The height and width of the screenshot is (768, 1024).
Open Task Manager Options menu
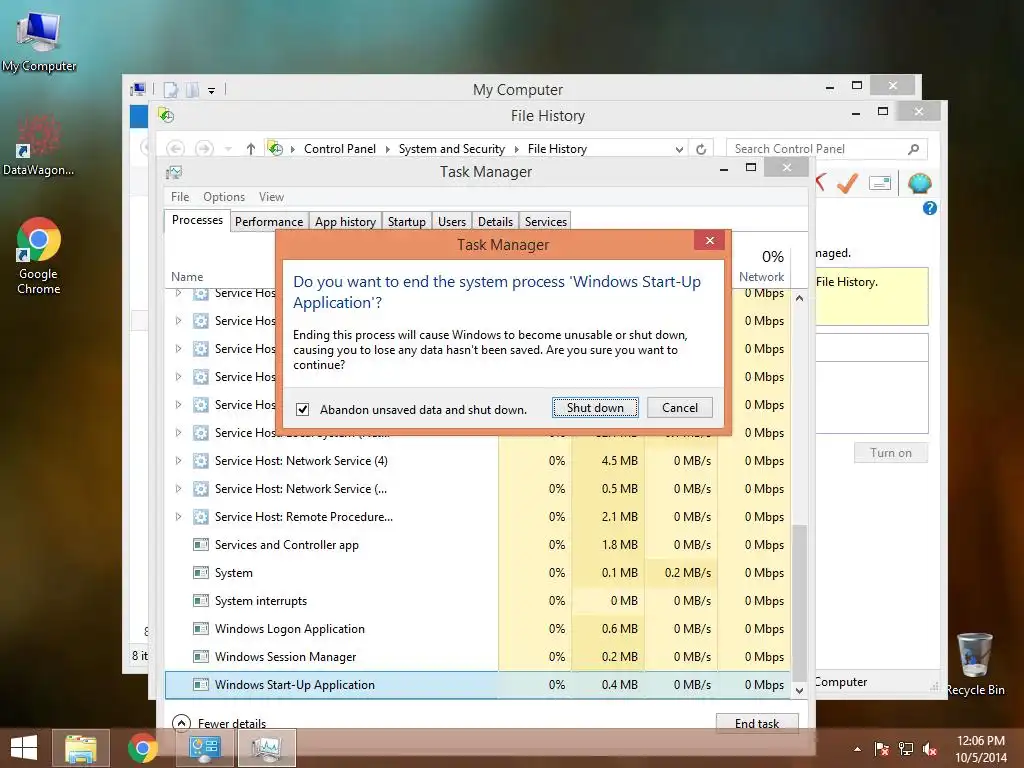(224, 197)
